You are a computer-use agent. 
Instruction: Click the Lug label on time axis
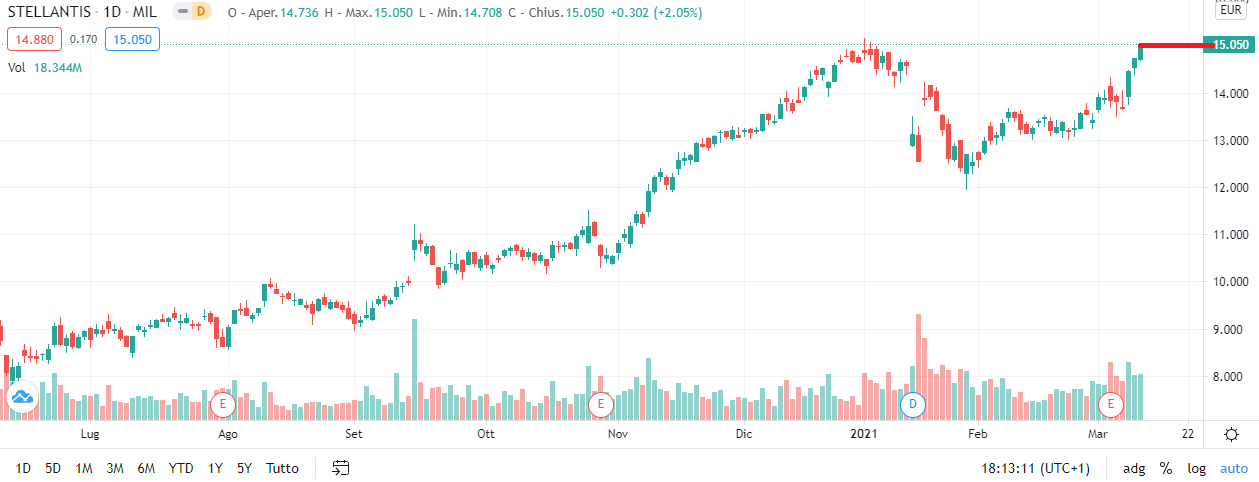click(x=90, y=434)
